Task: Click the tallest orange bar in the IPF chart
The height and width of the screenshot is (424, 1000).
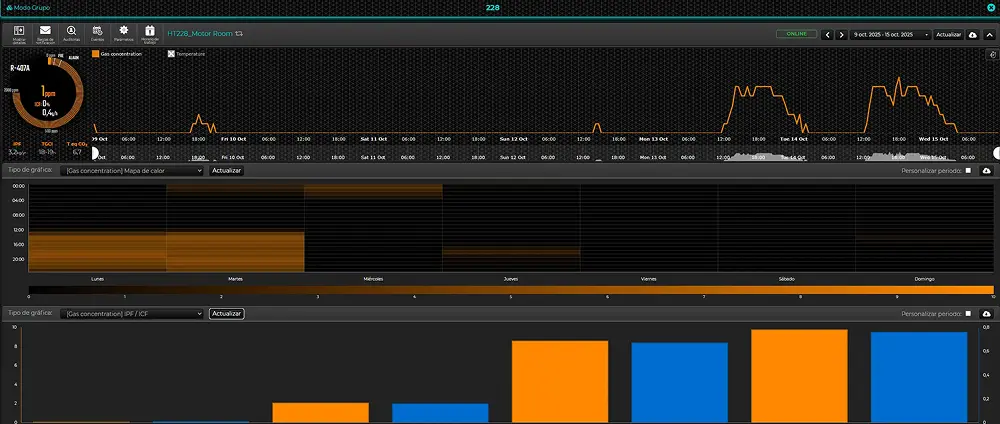Action: pos(799,376)
